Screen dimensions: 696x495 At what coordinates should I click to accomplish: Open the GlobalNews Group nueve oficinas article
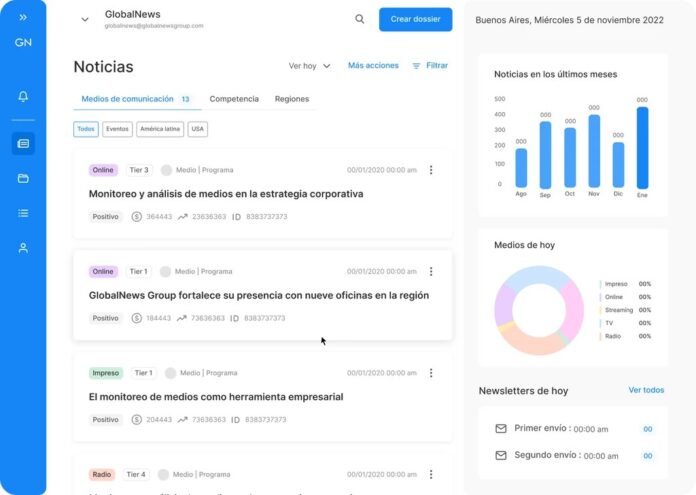pyautogui.click(x=258, y=295)
